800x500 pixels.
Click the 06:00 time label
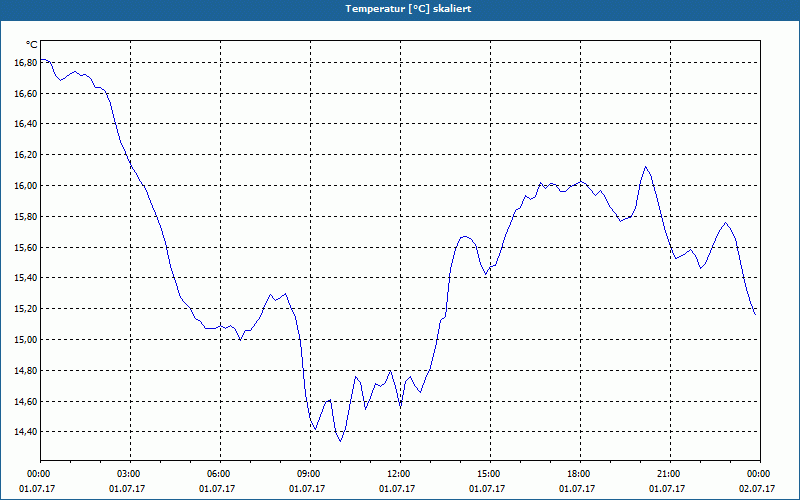click(220, 474)
